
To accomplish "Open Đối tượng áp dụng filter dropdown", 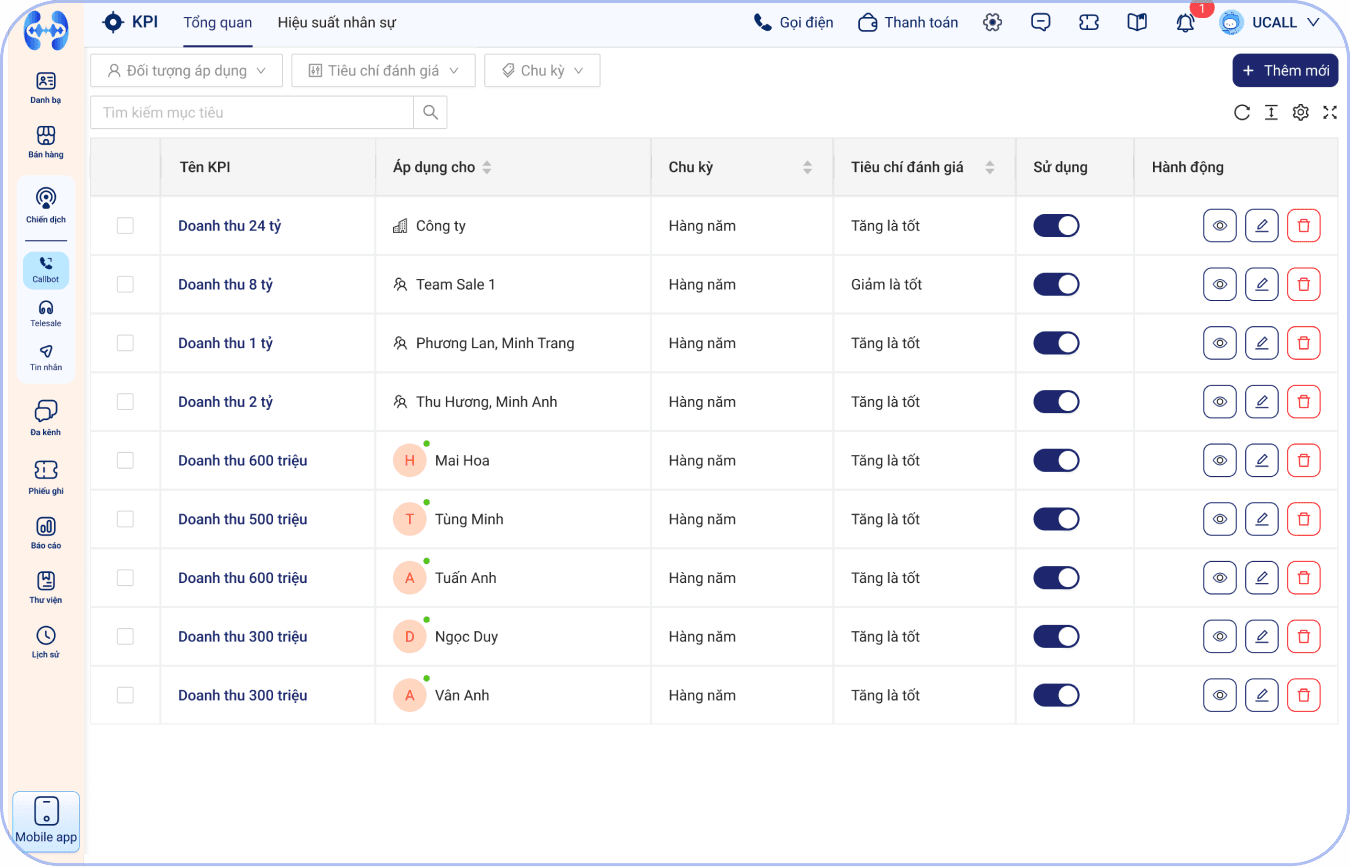I will click(x=187, y=70).
